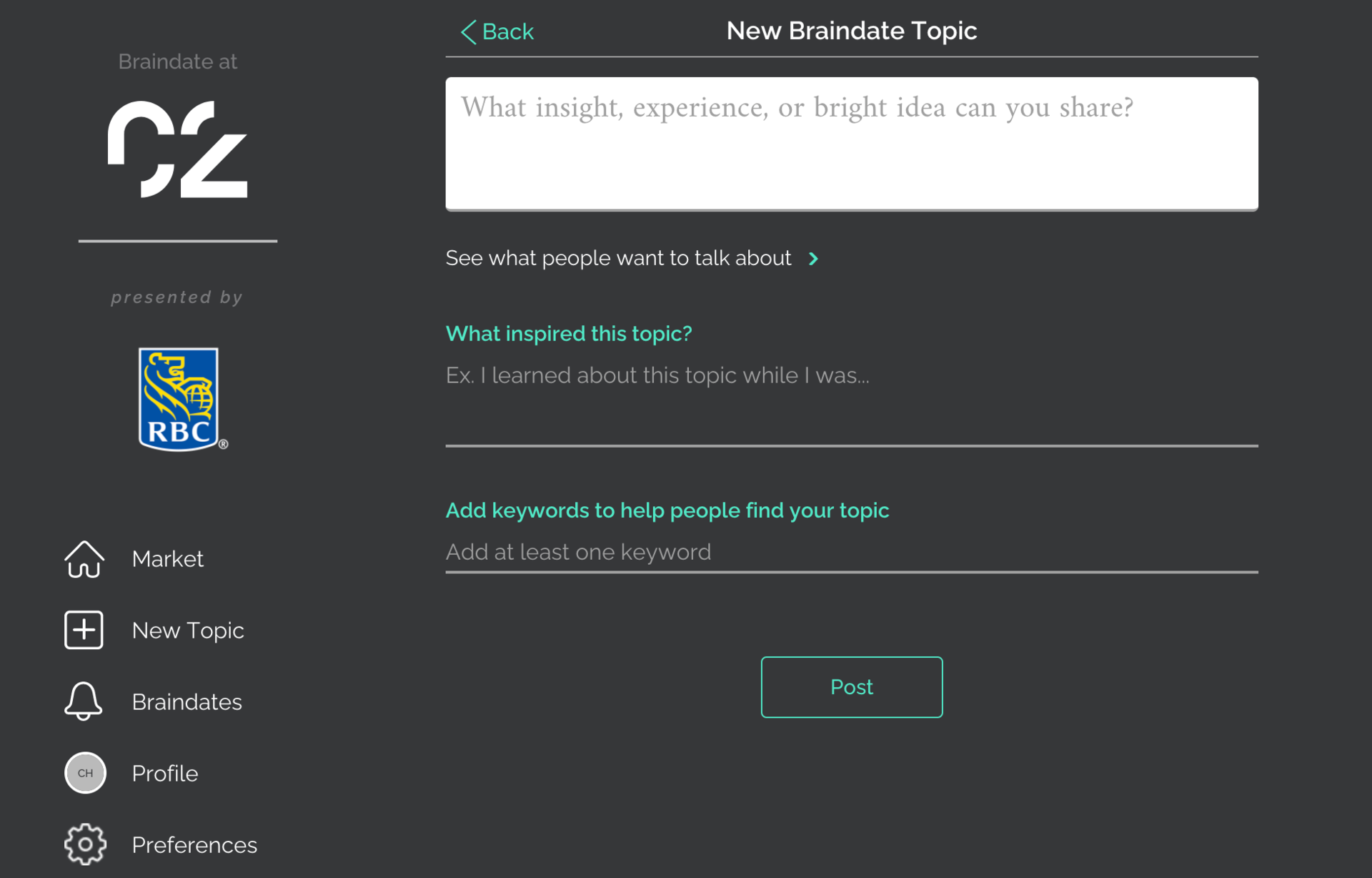Open the topic suggestions arrow

pos(814,259)
